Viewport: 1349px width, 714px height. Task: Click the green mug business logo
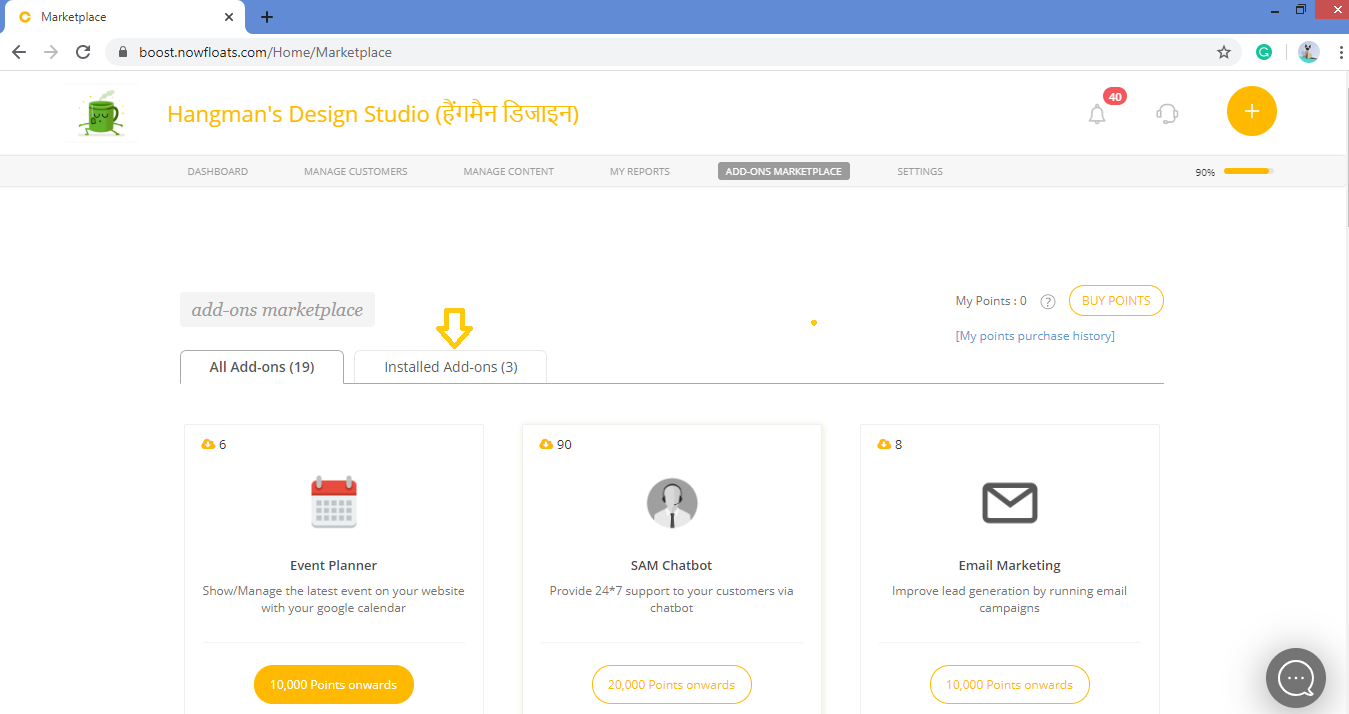pyautogui.click(x=101, y=112)
